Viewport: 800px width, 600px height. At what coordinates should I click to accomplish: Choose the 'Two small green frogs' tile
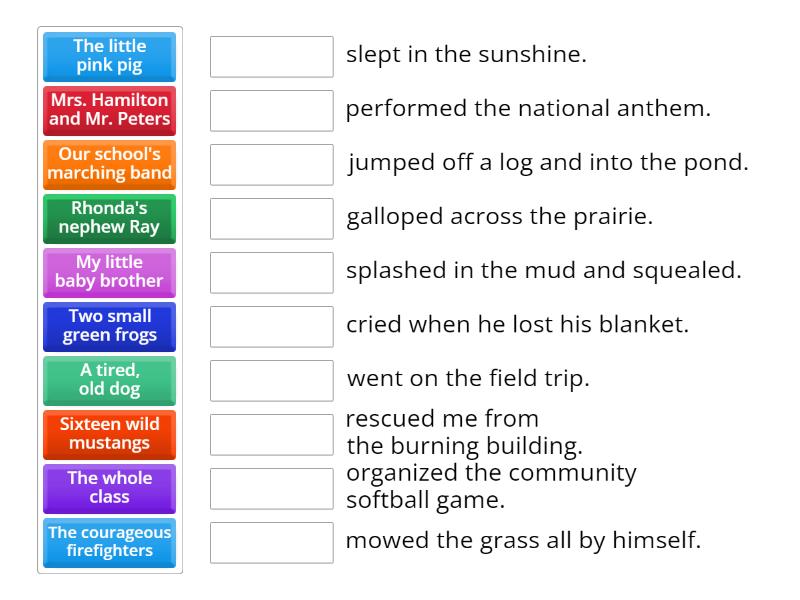click(x=110, y=327)
